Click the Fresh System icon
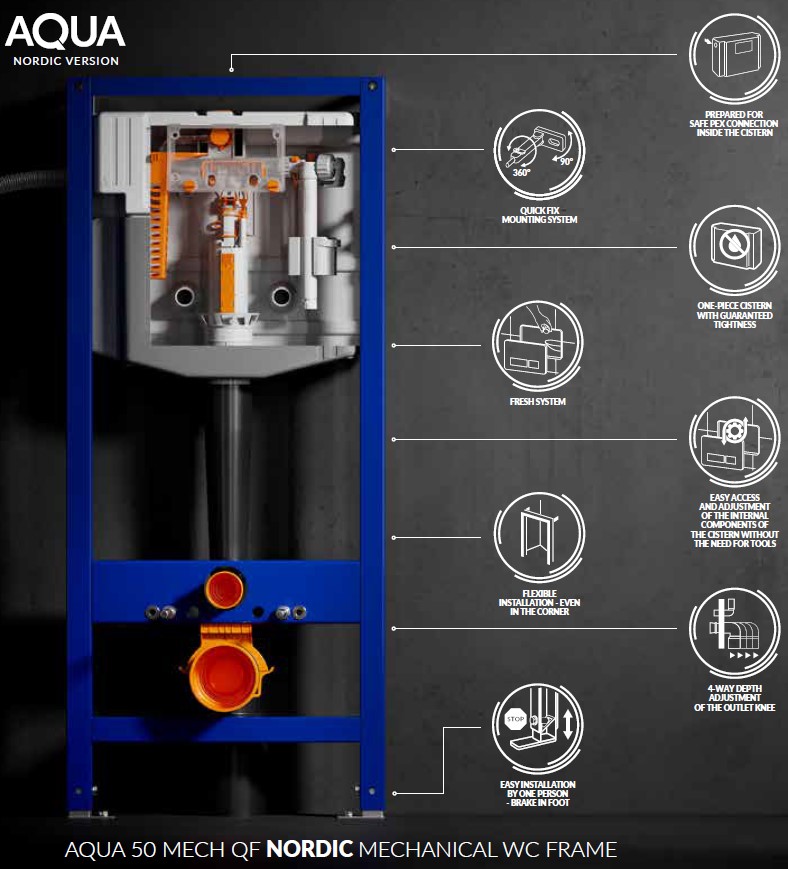The image size is (788, 869). pos(538,346)
